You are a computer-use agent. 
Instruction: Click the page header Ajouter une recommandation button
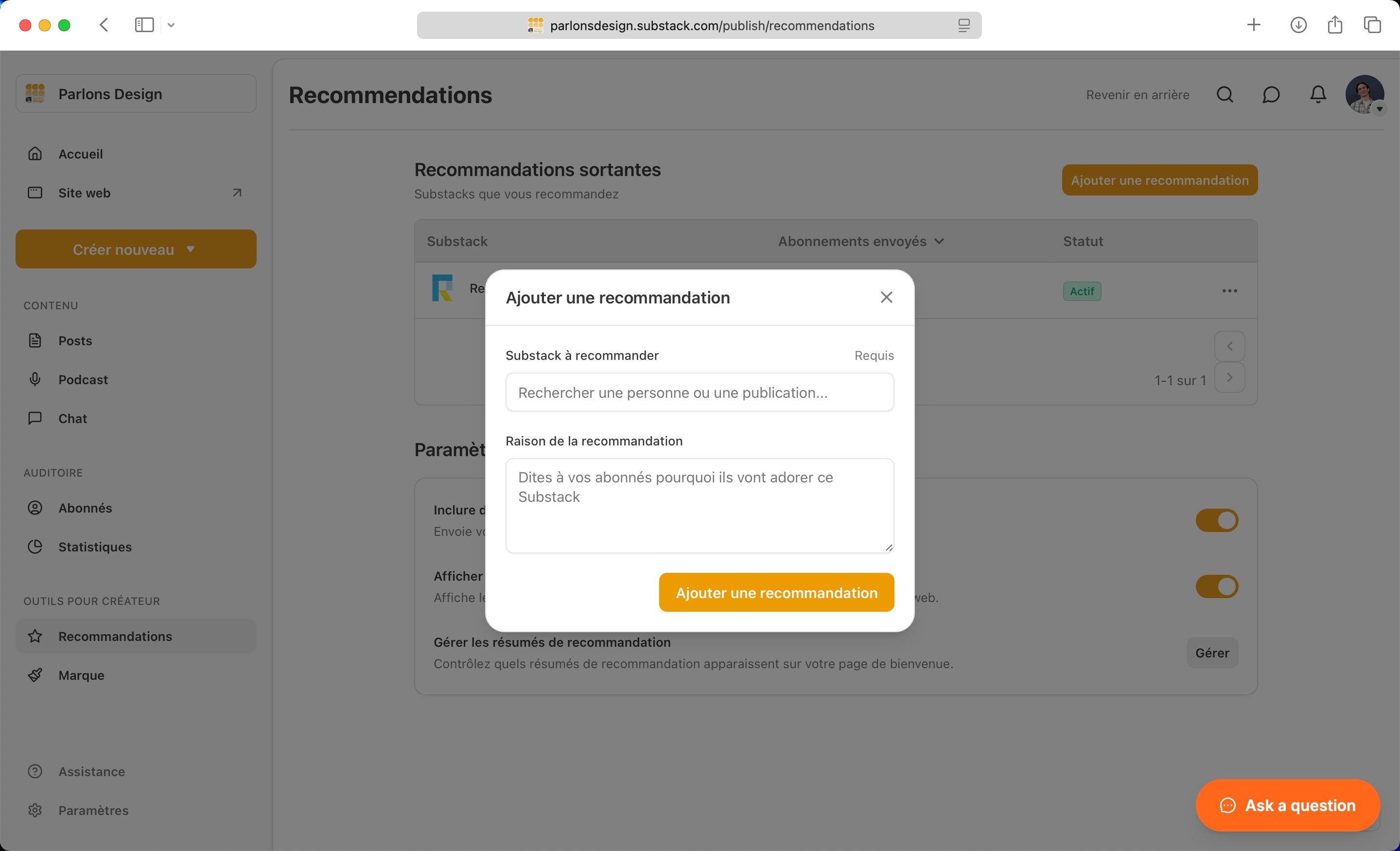tap(1159, 180)
